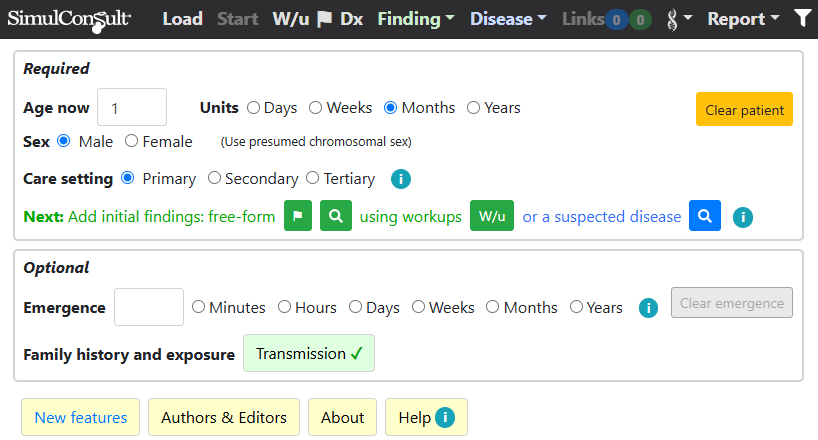Open the DNA helix genome menu icon
818x440 pixels.
point(679,20)
